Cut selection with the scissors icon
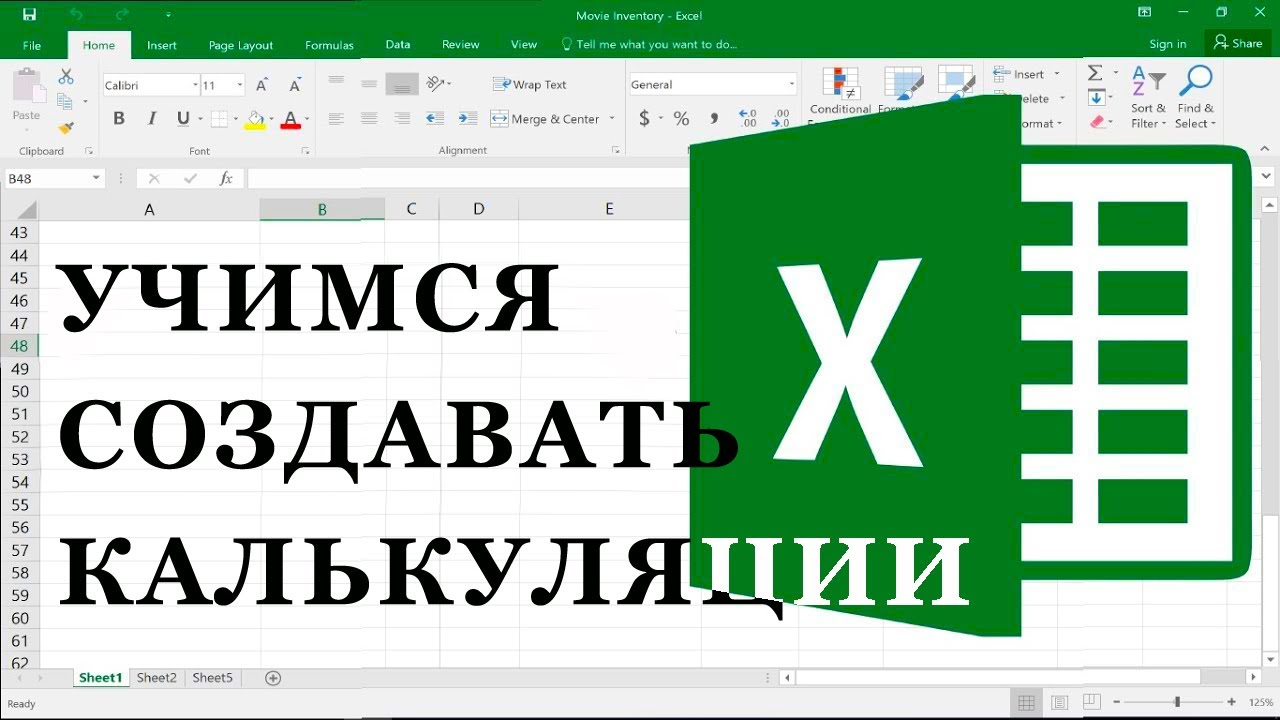Image resolution: width=1280 pixels, height=720 pixels. point(66,77)
